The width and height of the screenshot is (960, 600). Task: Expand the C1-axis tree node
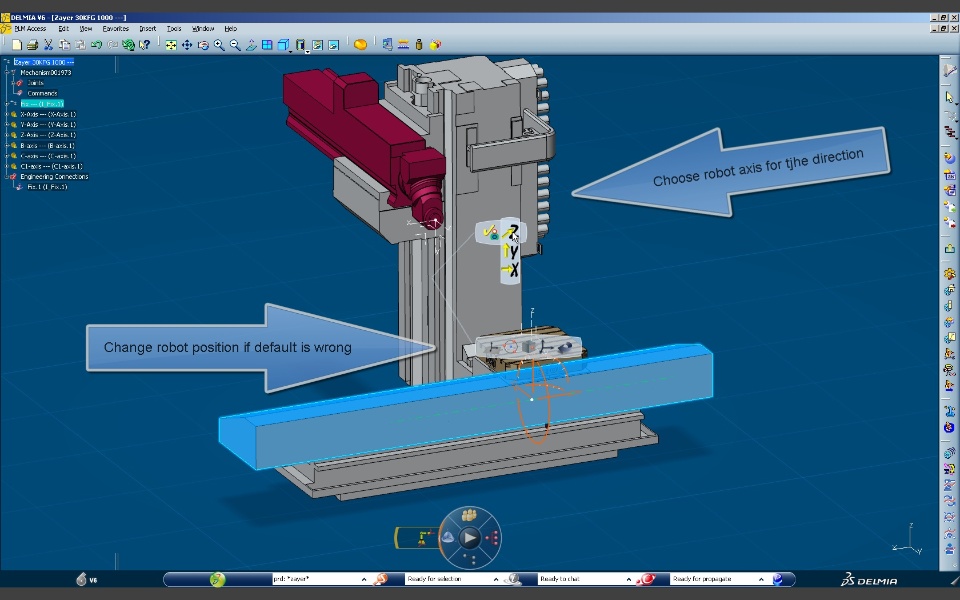click(7, 167)
